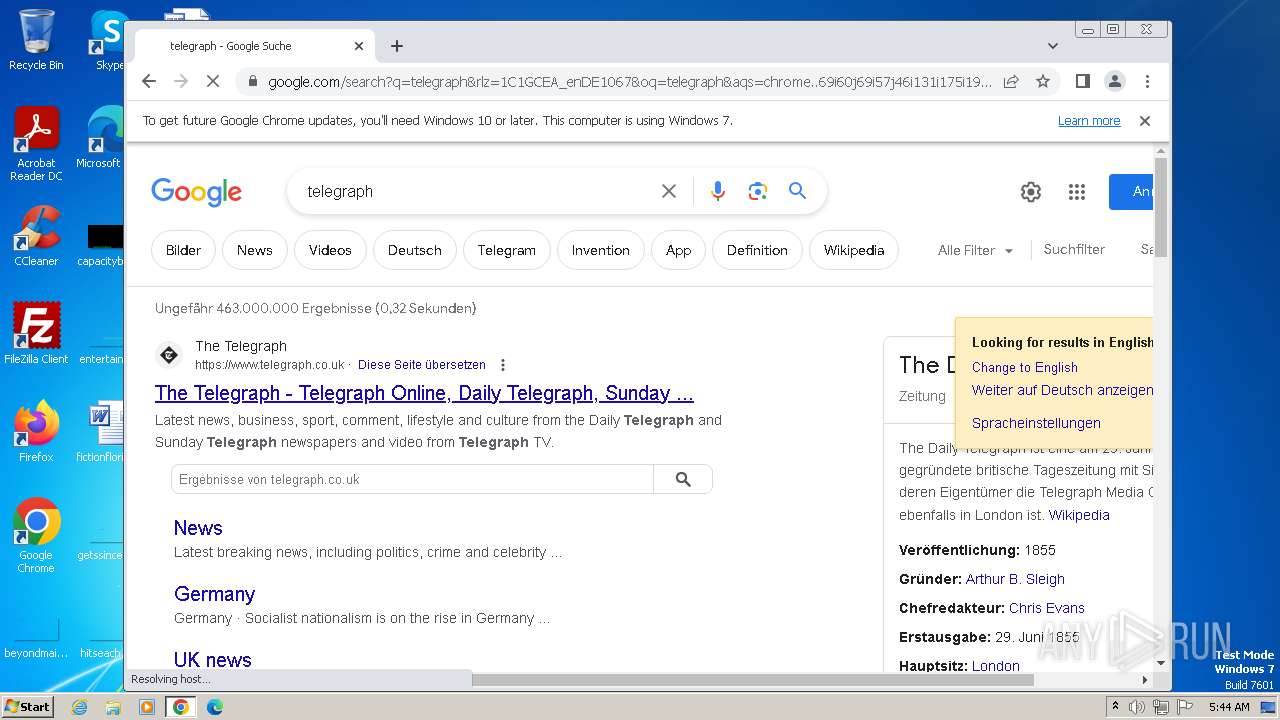Open Google apps grid
This screenshot has height=720, width=1280.
(1077, 192)
